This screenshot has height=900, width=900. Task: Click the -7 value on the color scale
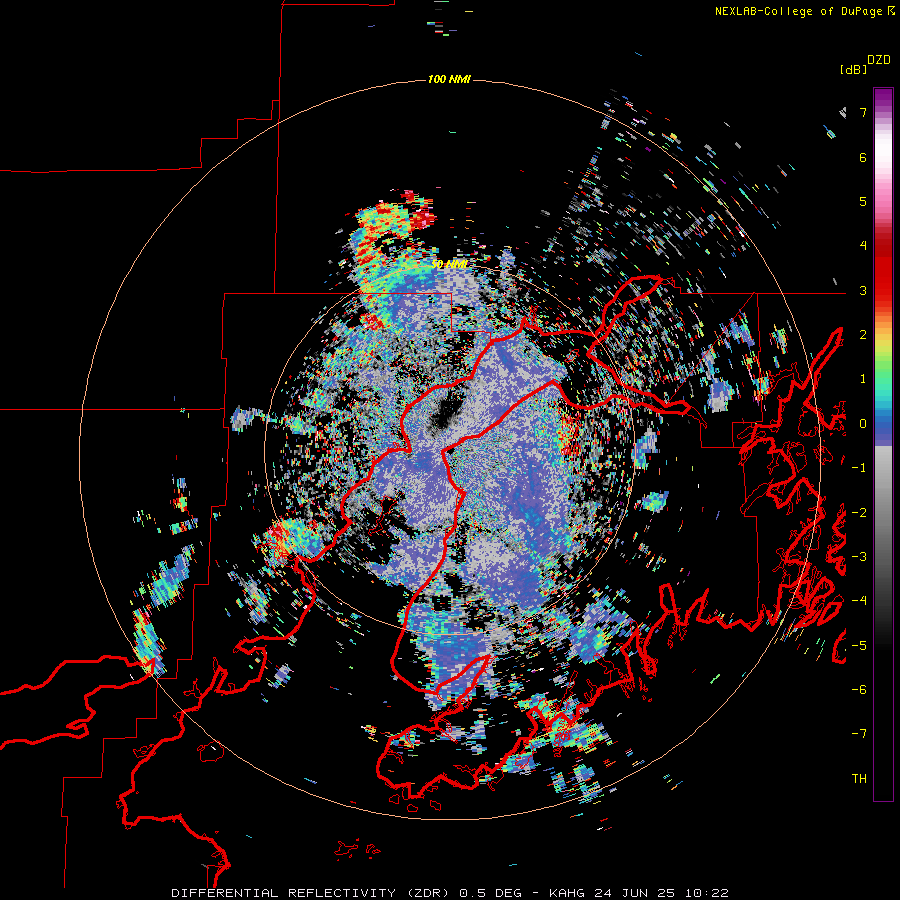click(859, 734)
